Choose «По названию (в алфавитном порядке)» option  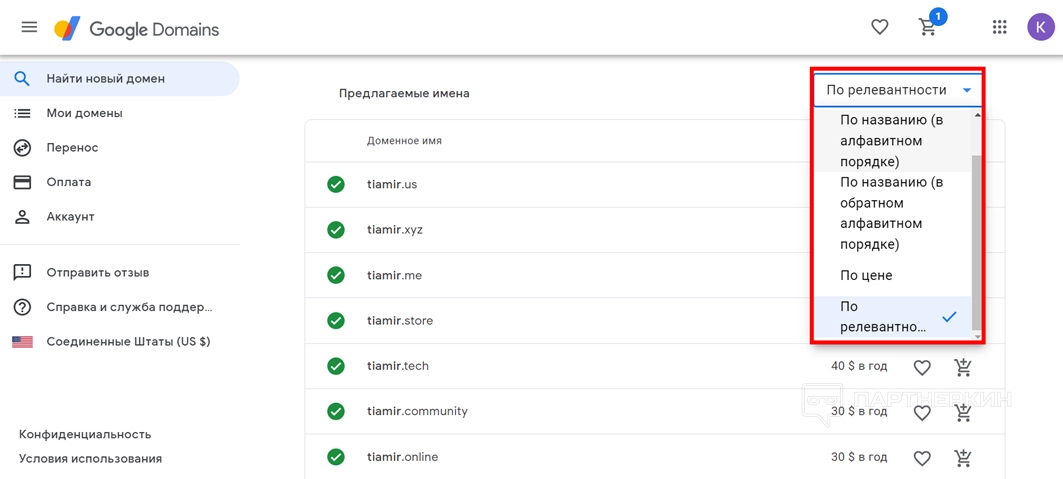[892, 141]
